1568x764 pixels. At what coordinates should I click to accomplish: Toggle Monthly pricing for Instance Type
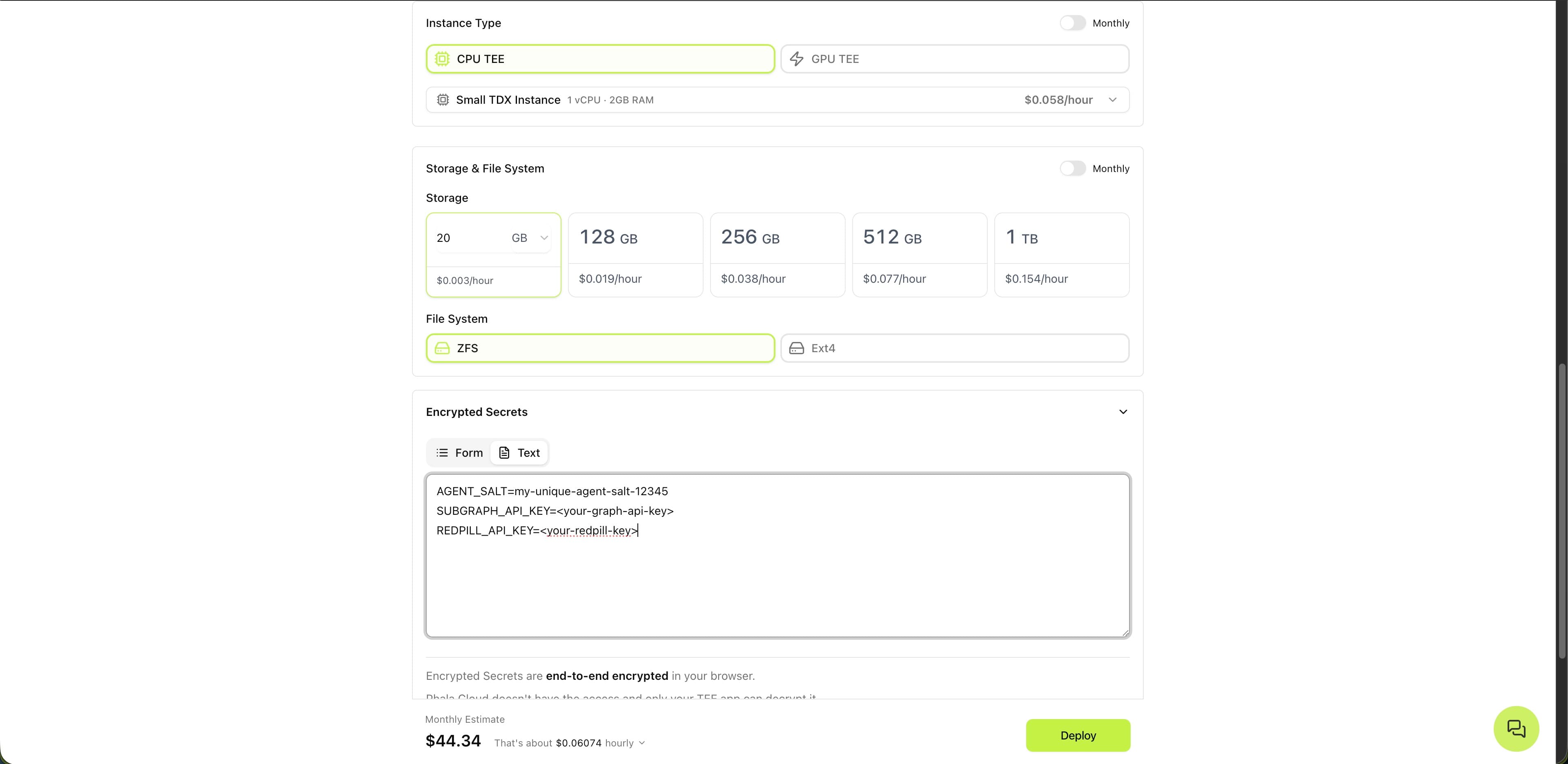(x=1073, y=23)
